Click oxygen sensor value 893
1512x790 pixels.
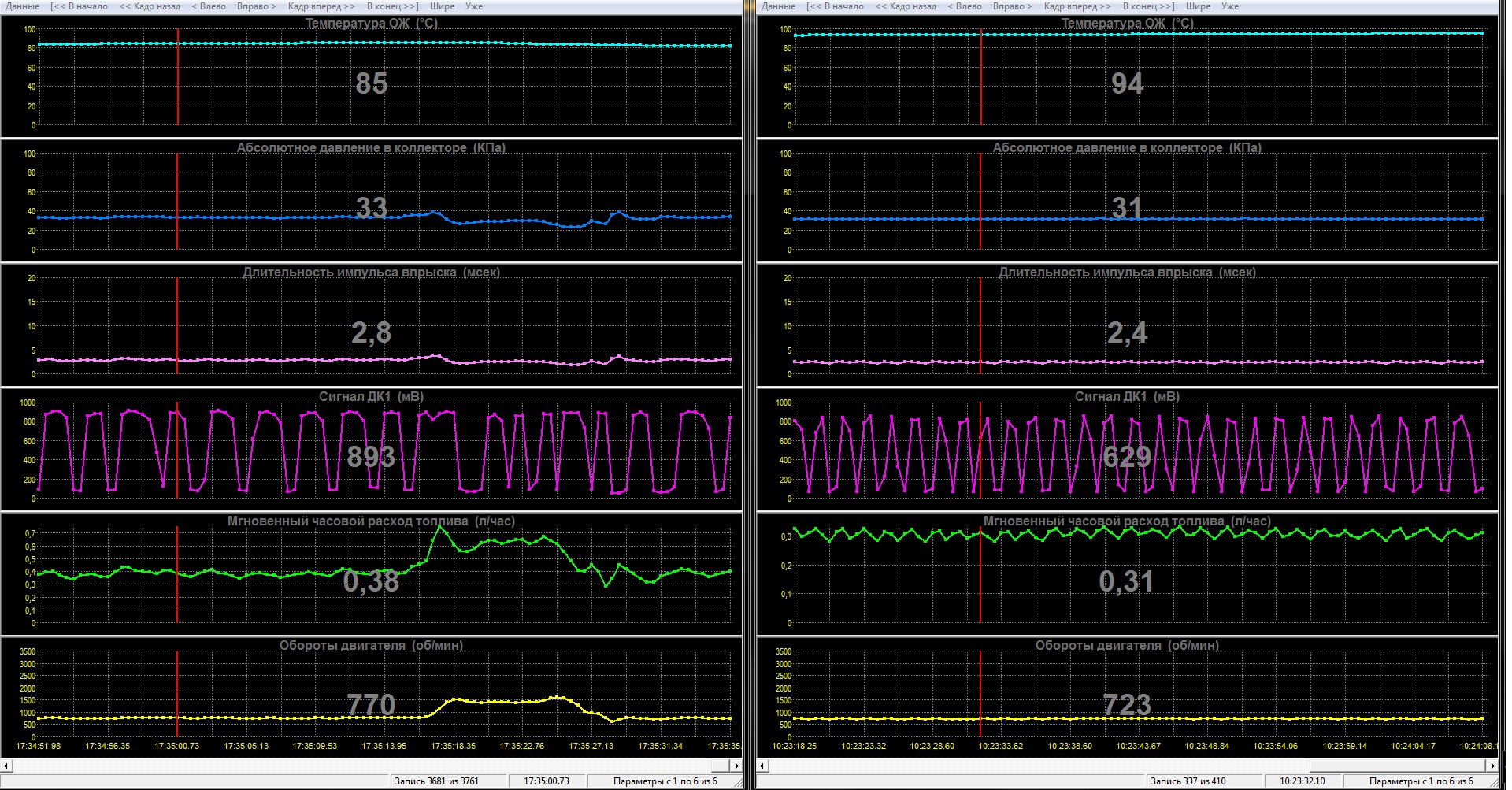point(371,457)
